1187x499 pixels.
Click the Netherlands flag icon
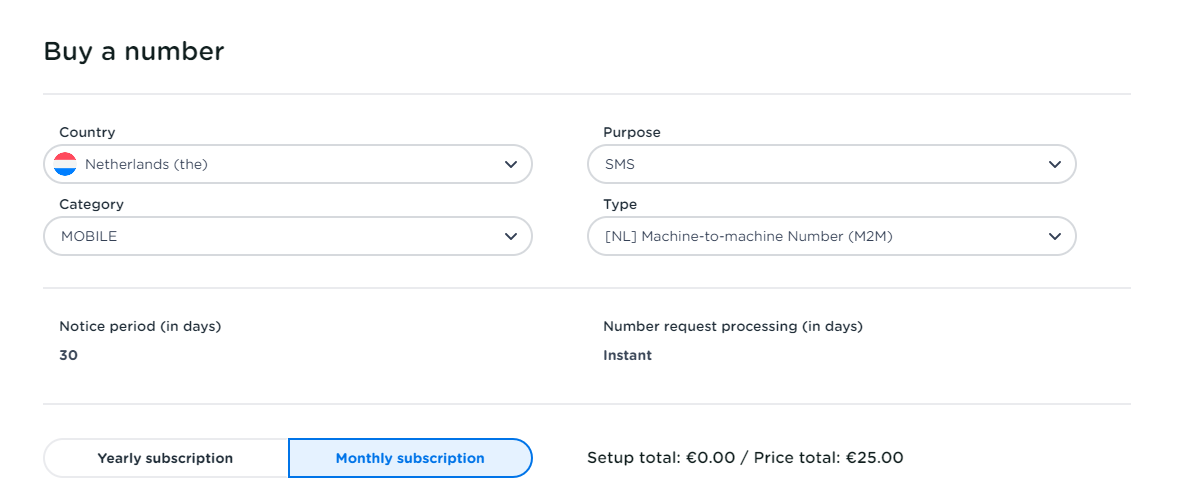point(65,164)
